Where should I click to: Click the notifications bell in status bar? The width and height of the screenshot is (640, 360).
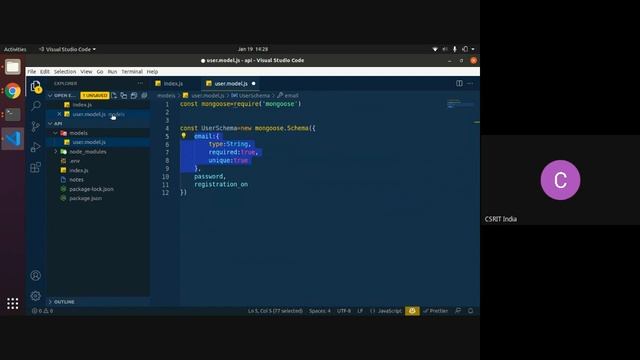pos(471,311)
